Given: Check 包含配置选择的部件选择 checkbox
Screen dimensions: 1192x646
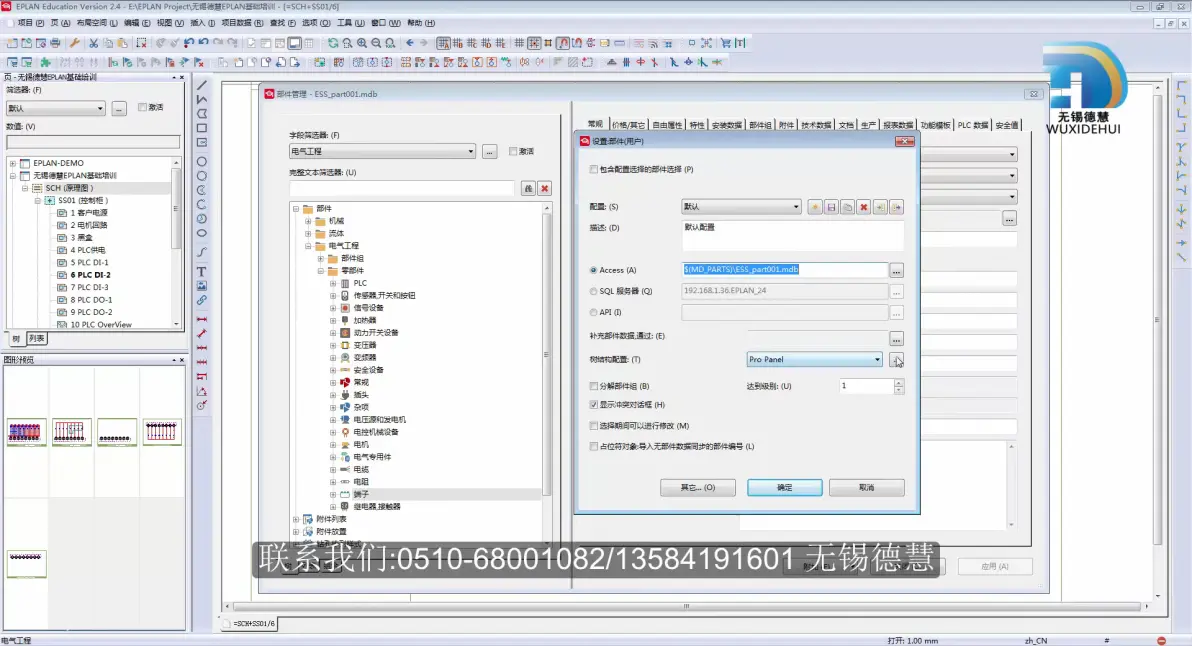Looking at the screenshot, I should coord(594,169).
